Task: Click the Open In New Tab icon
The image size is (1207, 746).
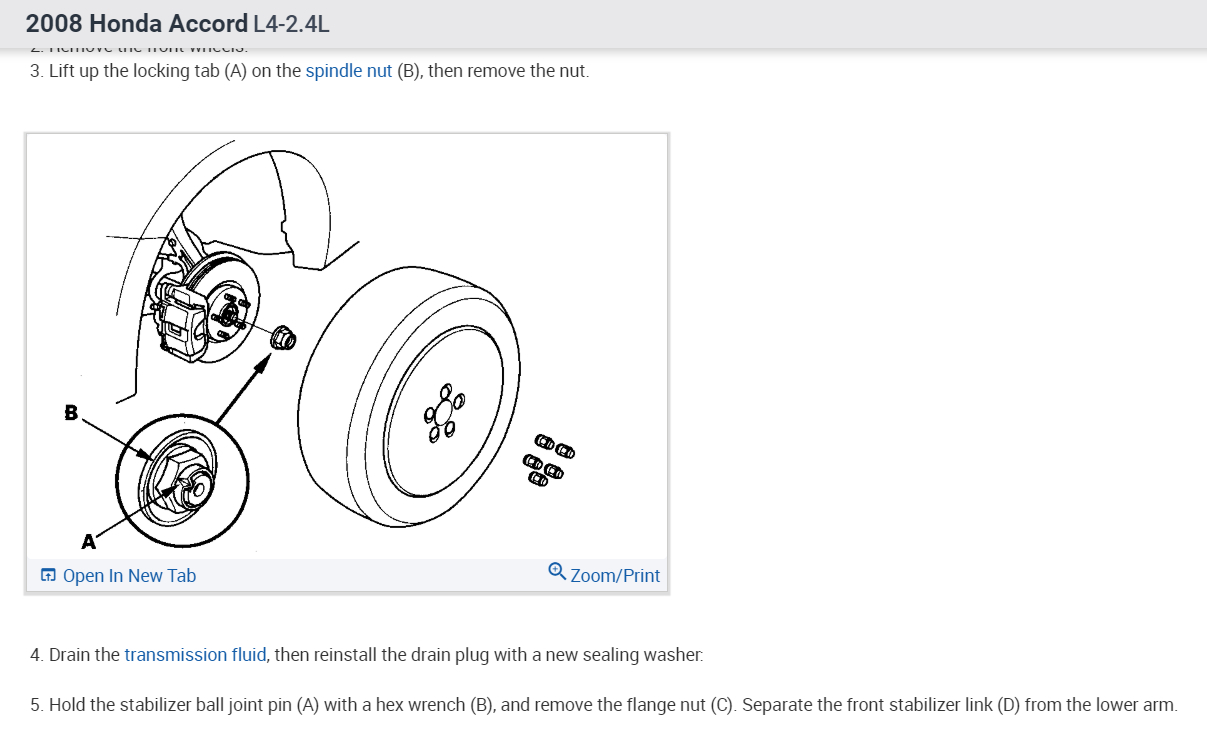Action: (48, 575)
